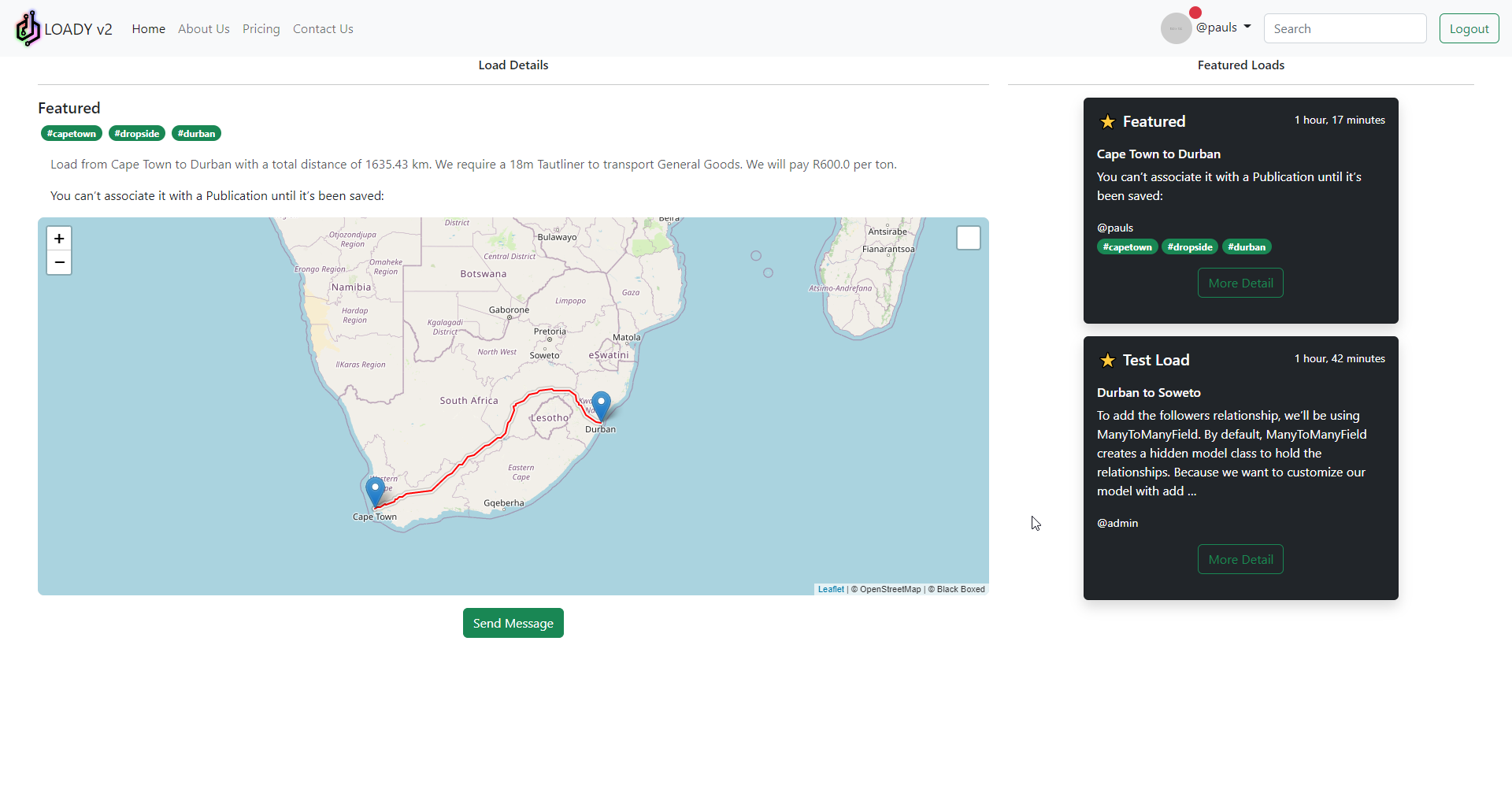Click the Durban map marker
This screenshot has height=793, width=1512.
tap(601, 406)
